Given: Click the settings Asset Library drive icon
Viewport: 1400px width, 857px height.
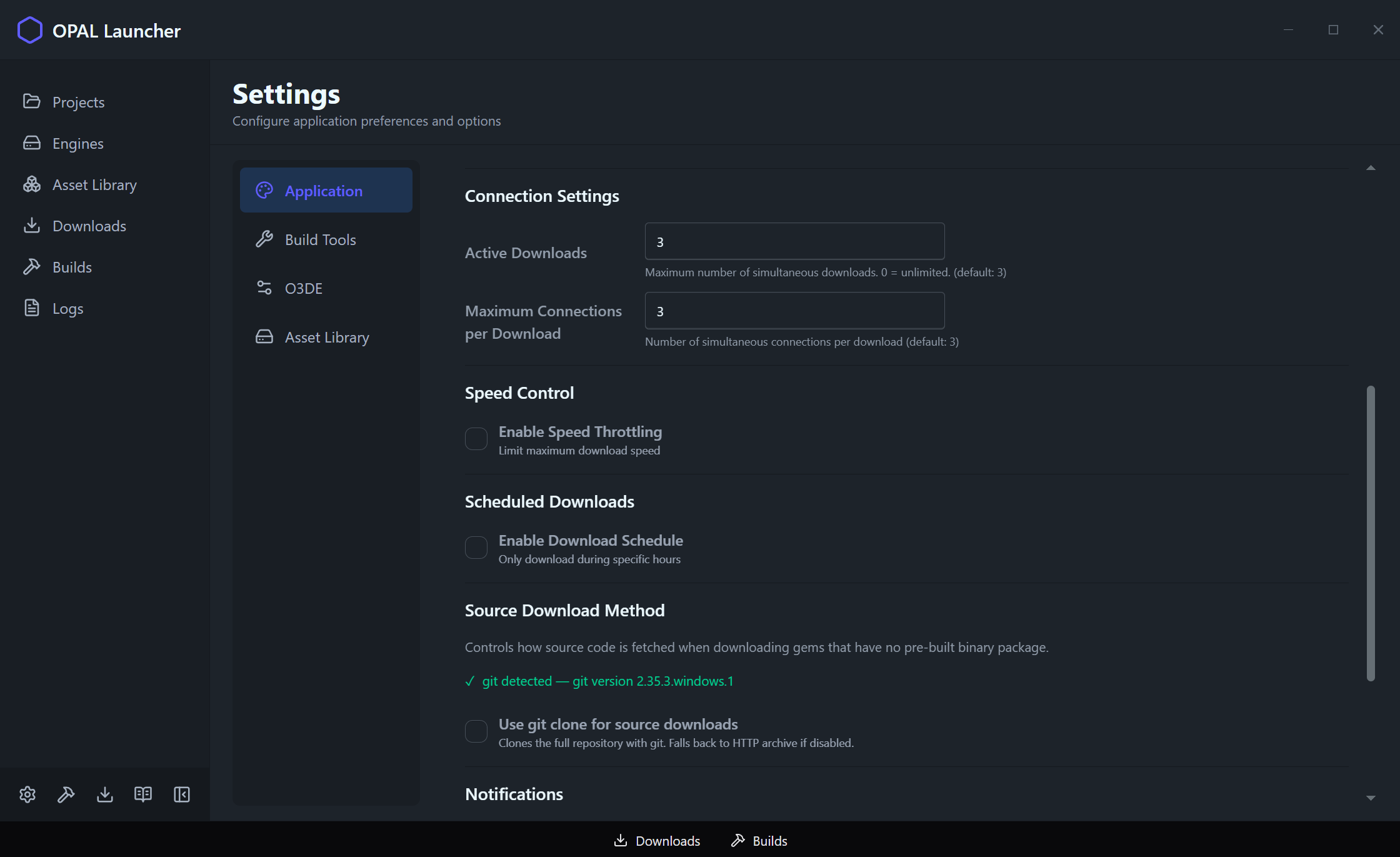Looking at the screenshot, I should pos(264,336).
